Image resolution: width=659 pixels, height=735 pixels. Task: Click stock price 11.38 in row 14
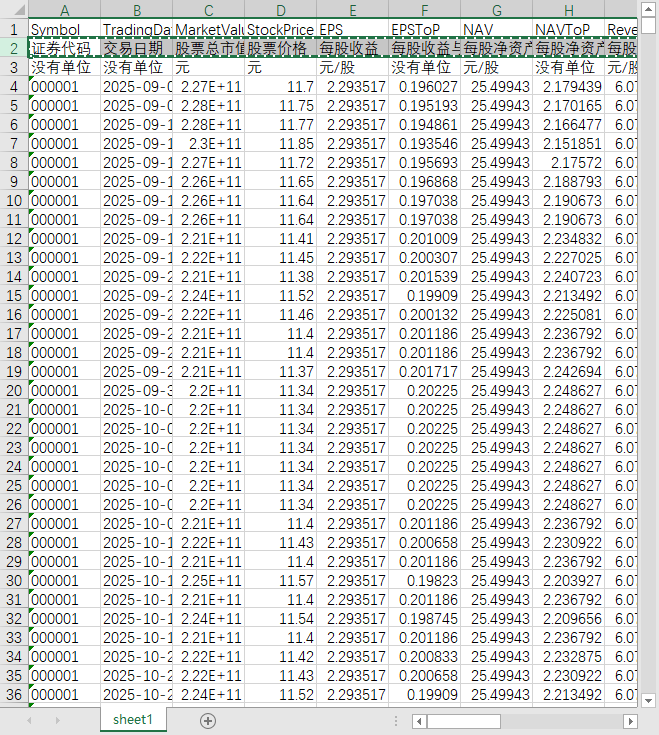tap(280, 277)
